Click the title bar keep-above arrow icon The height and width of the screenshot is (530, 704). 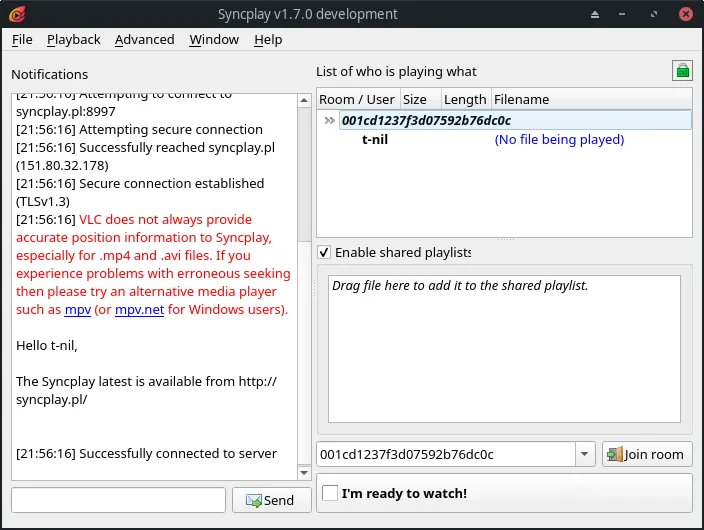[595, 14]
